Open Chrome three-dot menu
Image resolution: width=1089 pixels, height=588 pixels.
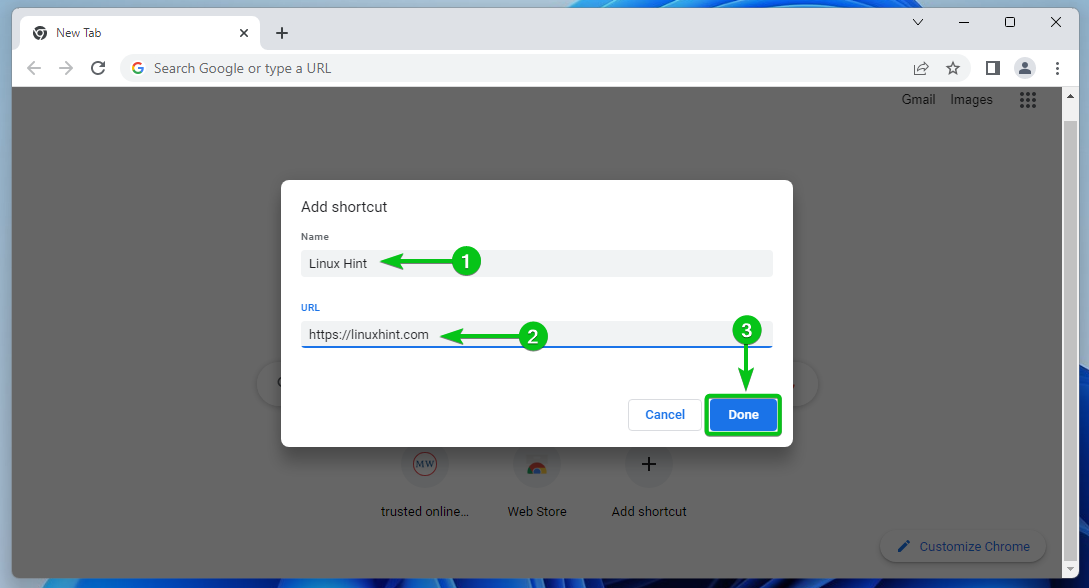(x=1057, y=68)
